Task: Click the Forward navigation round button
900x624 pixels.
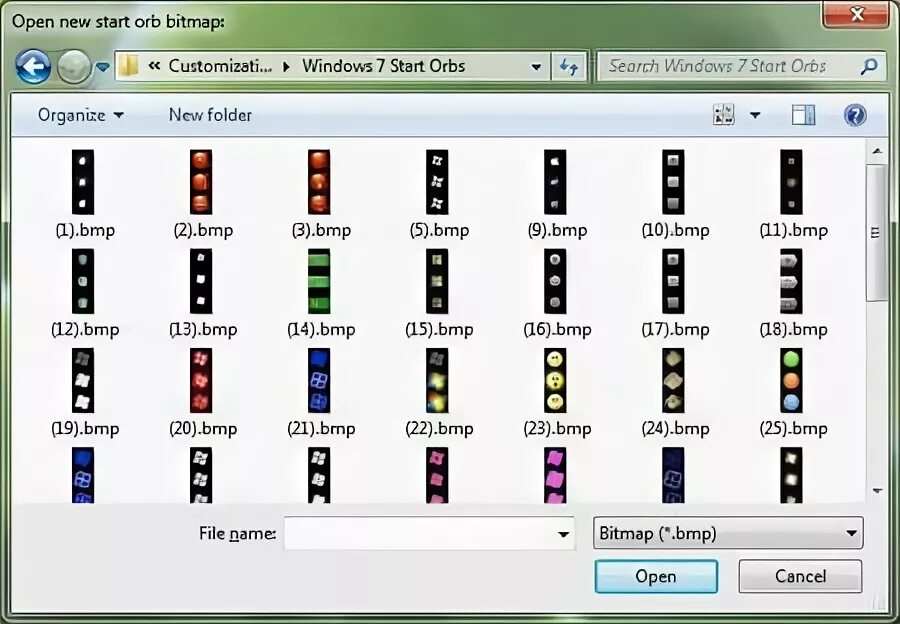Action: (x=73, y=67)
